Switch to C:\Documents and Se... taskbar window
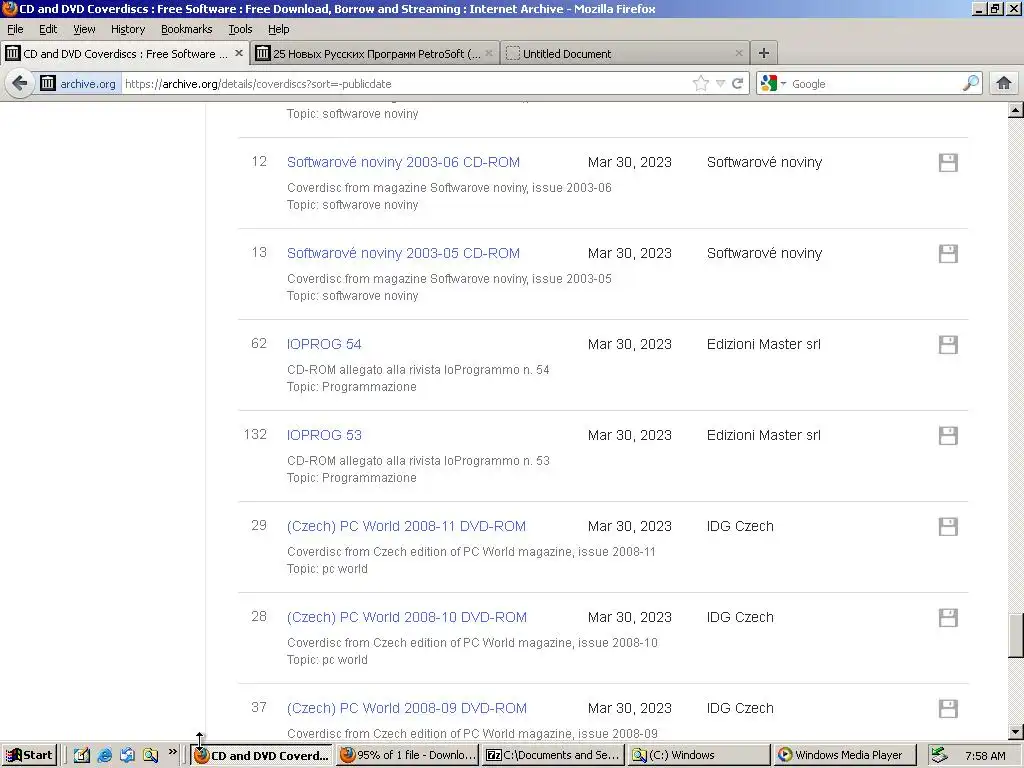The width and height of the screenshot is (1024, 768). pos(553,756)
